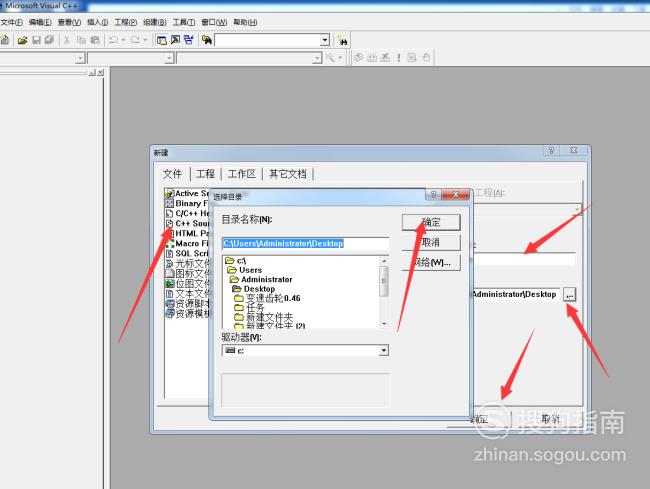Screen dimensions: 650x489
Task: Open the second WizardBar filter combo dropdown
Action: click(169, 58)
